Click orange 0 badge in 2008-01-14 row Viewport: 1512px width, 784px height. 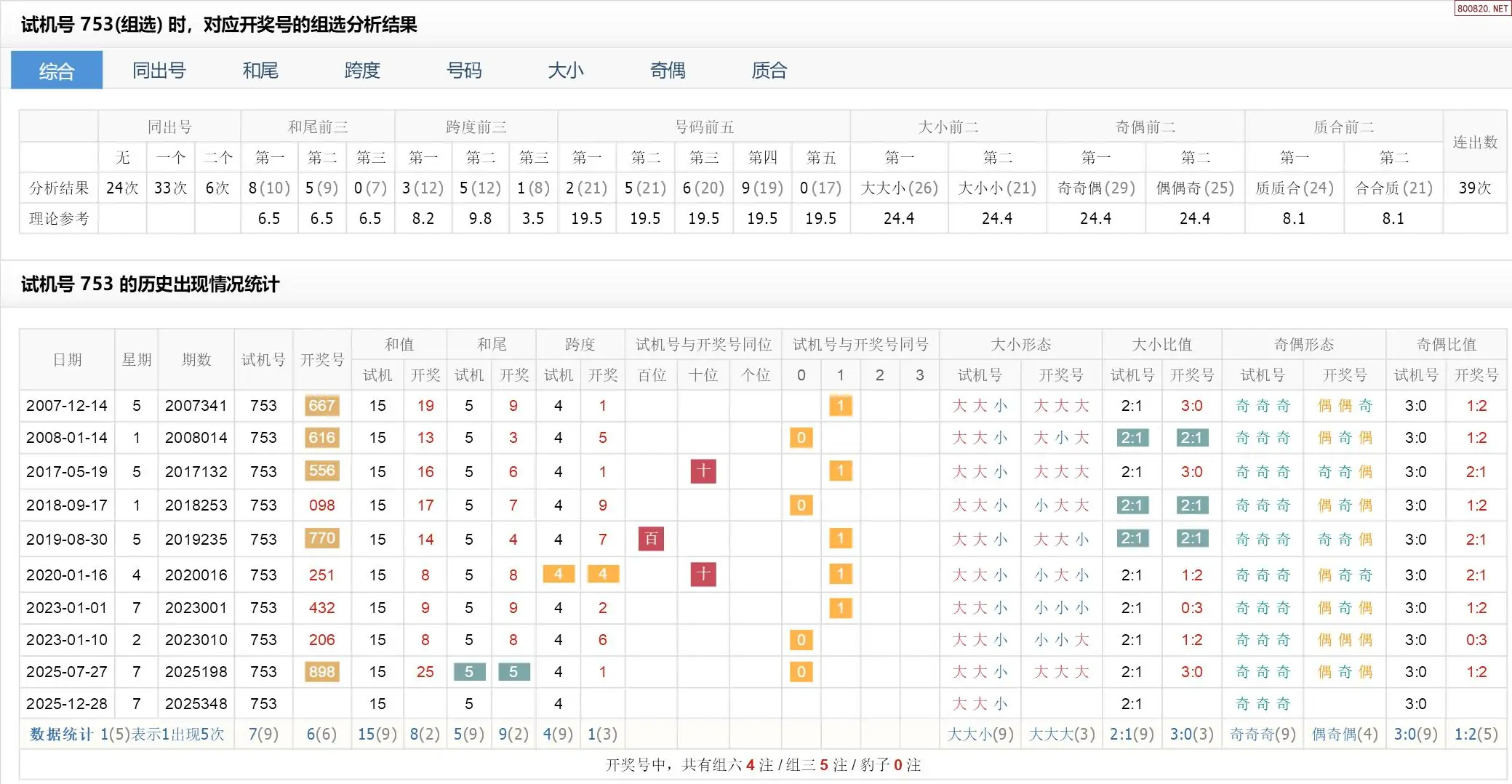pyautogui.click(x=801, y=438)
